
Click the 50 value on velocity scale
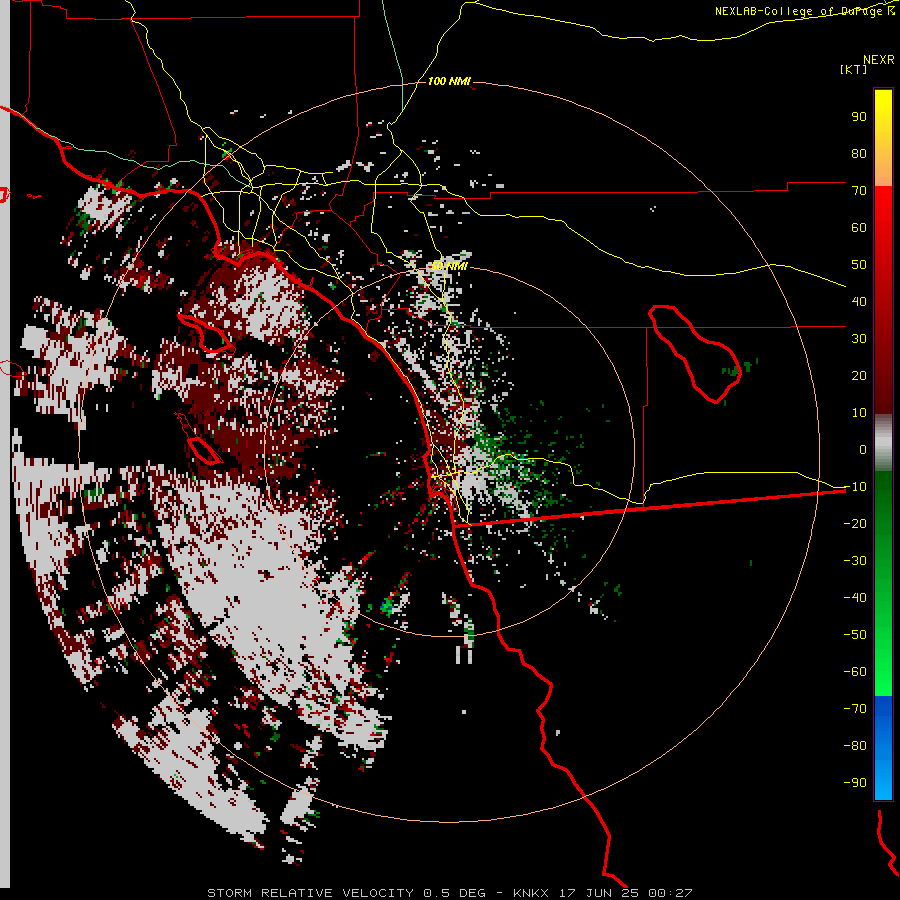[859, 265]
